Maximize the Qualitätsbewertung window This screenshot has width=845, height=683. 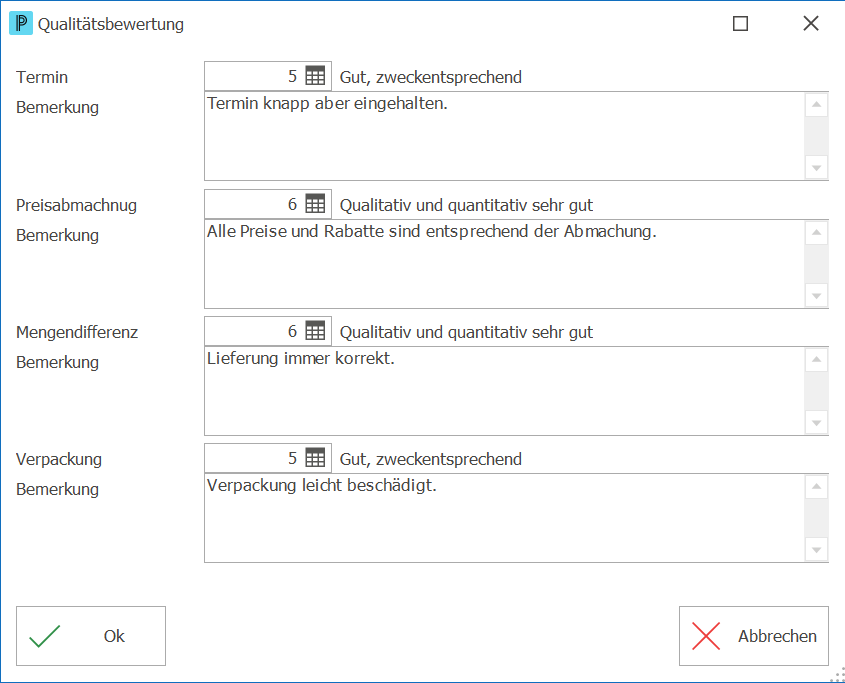tap(740, 23)
